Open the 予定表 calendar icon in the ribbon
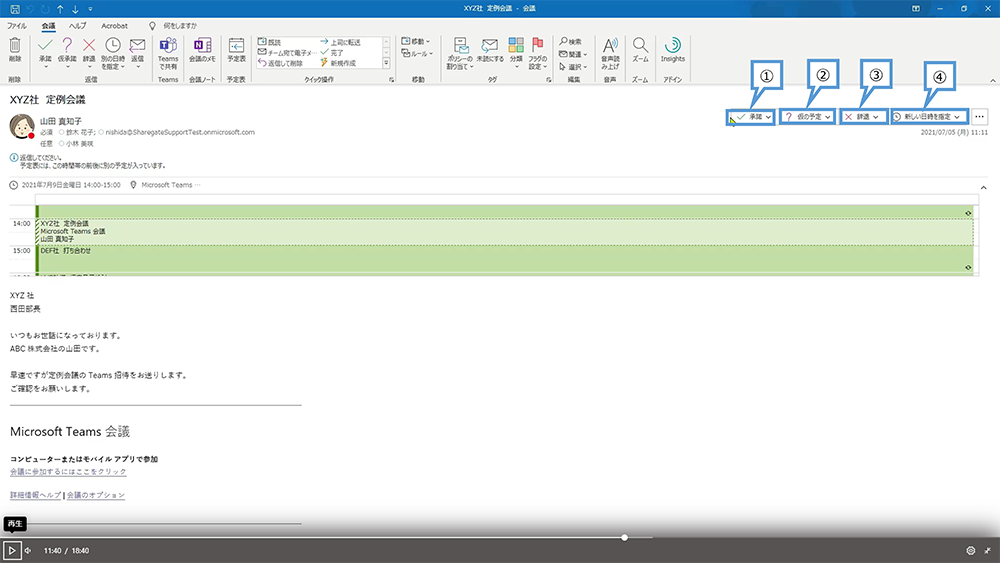Image resolution: width=1000 pixels, height=563 pixels. [237, 46]
